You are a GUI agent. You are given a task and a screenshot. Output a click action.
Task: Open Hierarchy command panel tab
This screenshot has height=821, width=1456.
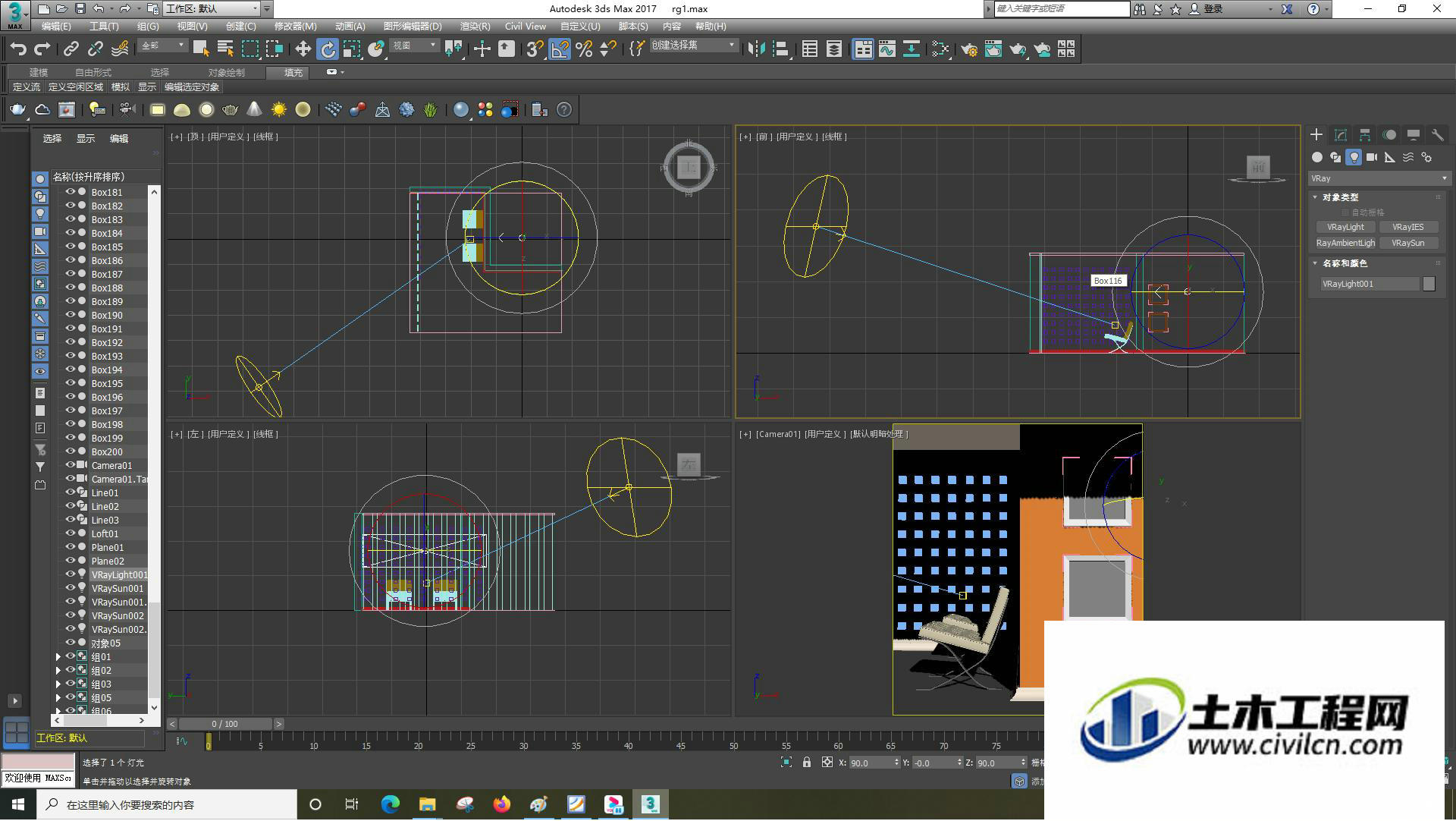point(1365,135)
